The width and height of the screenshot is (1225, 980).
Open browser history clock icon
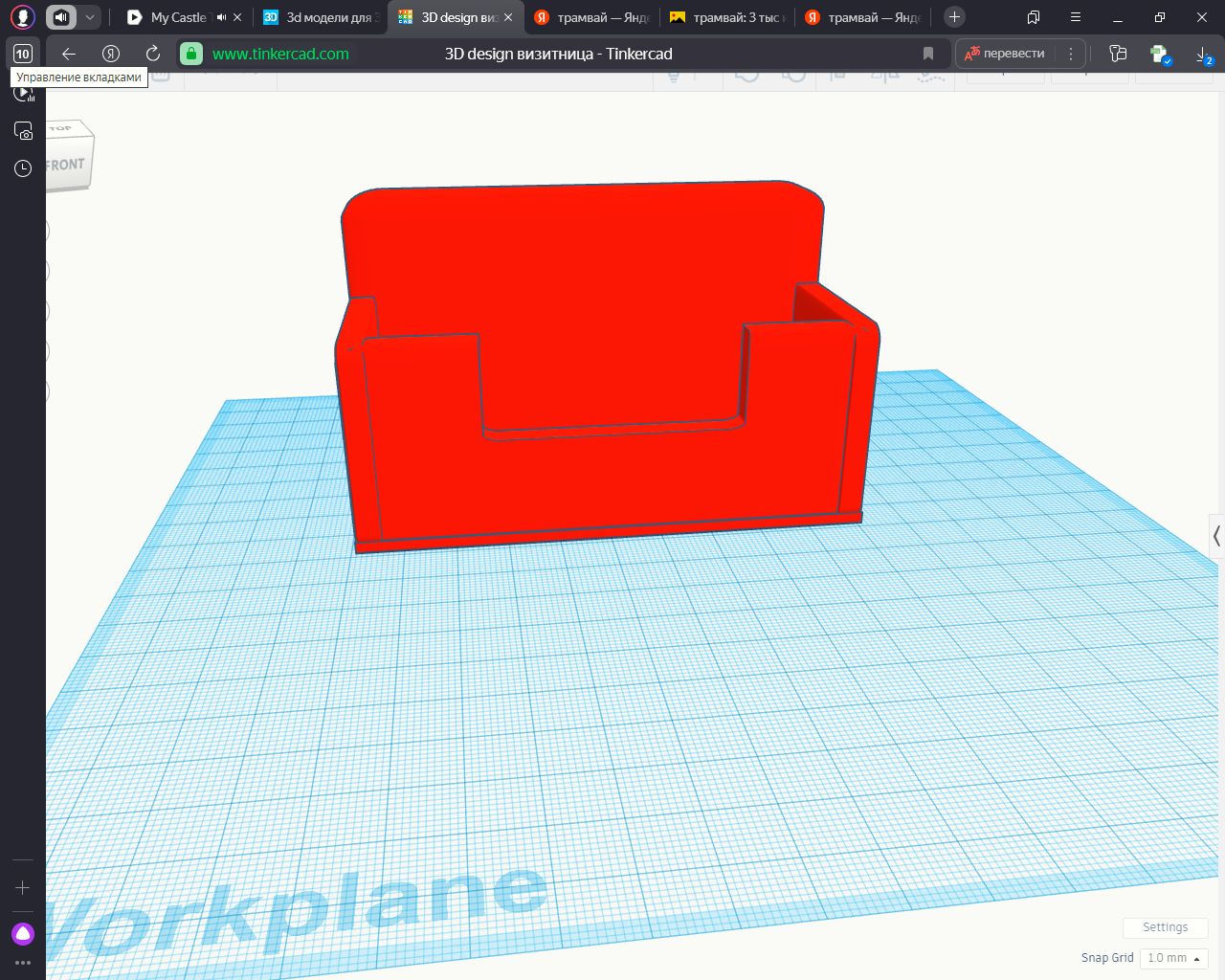click(x=23, y=168)
